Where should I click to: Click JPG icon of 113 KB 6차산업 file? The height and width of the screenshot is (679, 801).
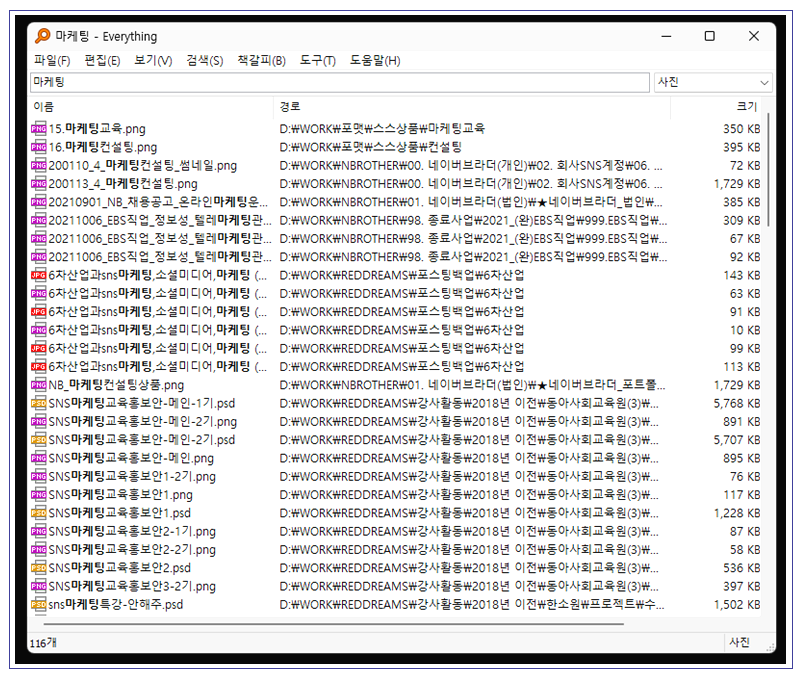pos(38,366)
